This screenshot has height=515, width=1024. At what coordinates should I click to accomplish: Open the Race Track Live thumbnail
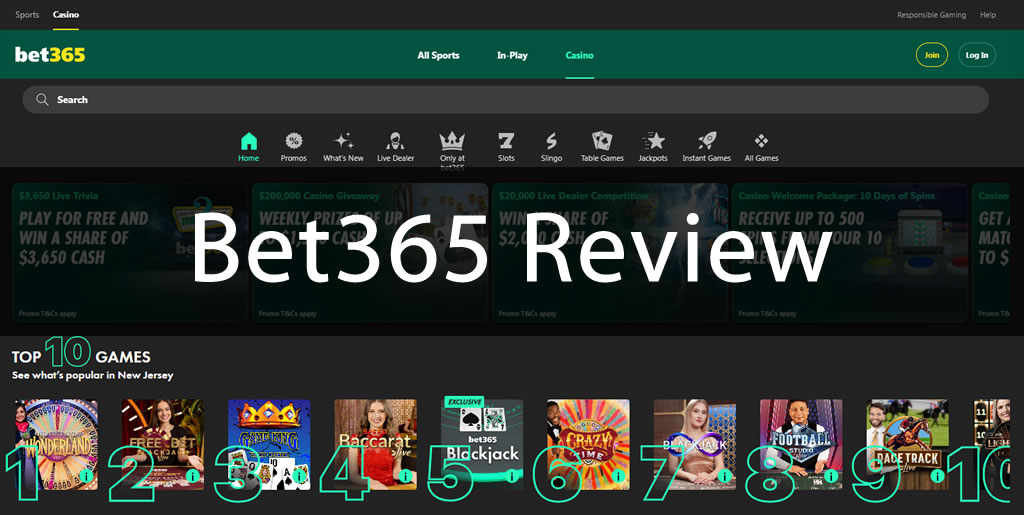coord(908,445)
